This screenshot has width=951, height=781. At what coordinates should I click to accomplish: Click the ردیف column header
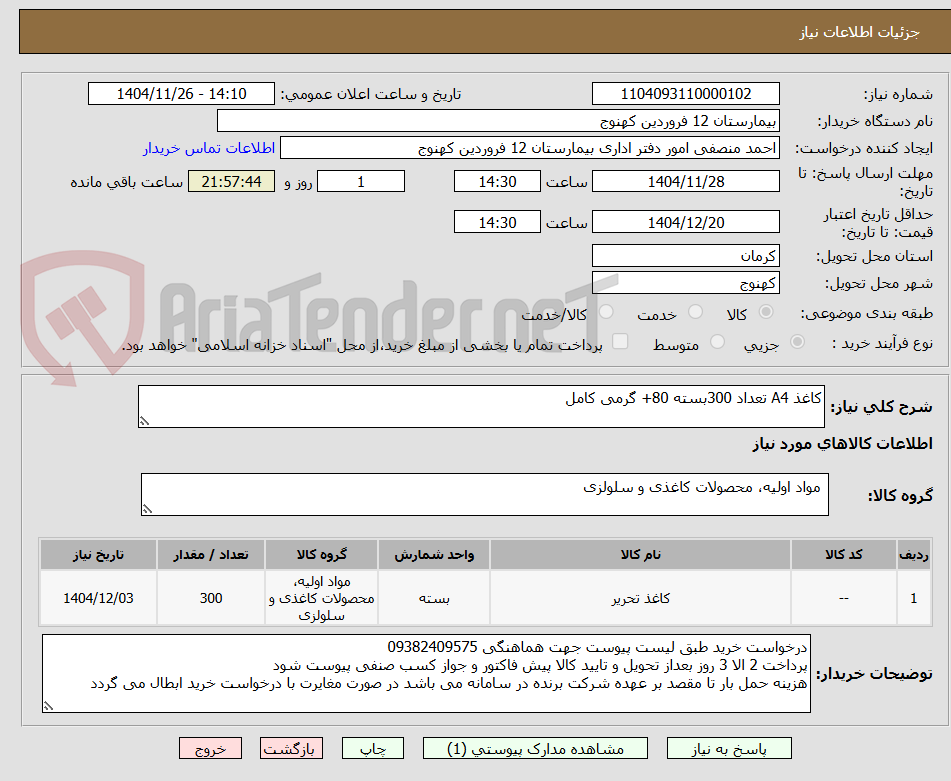coord(914,554)
